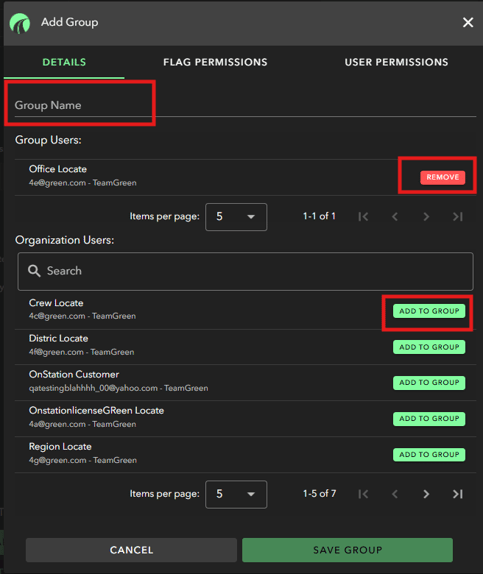
Task: Click the Group Name input field
Action: 245,105
